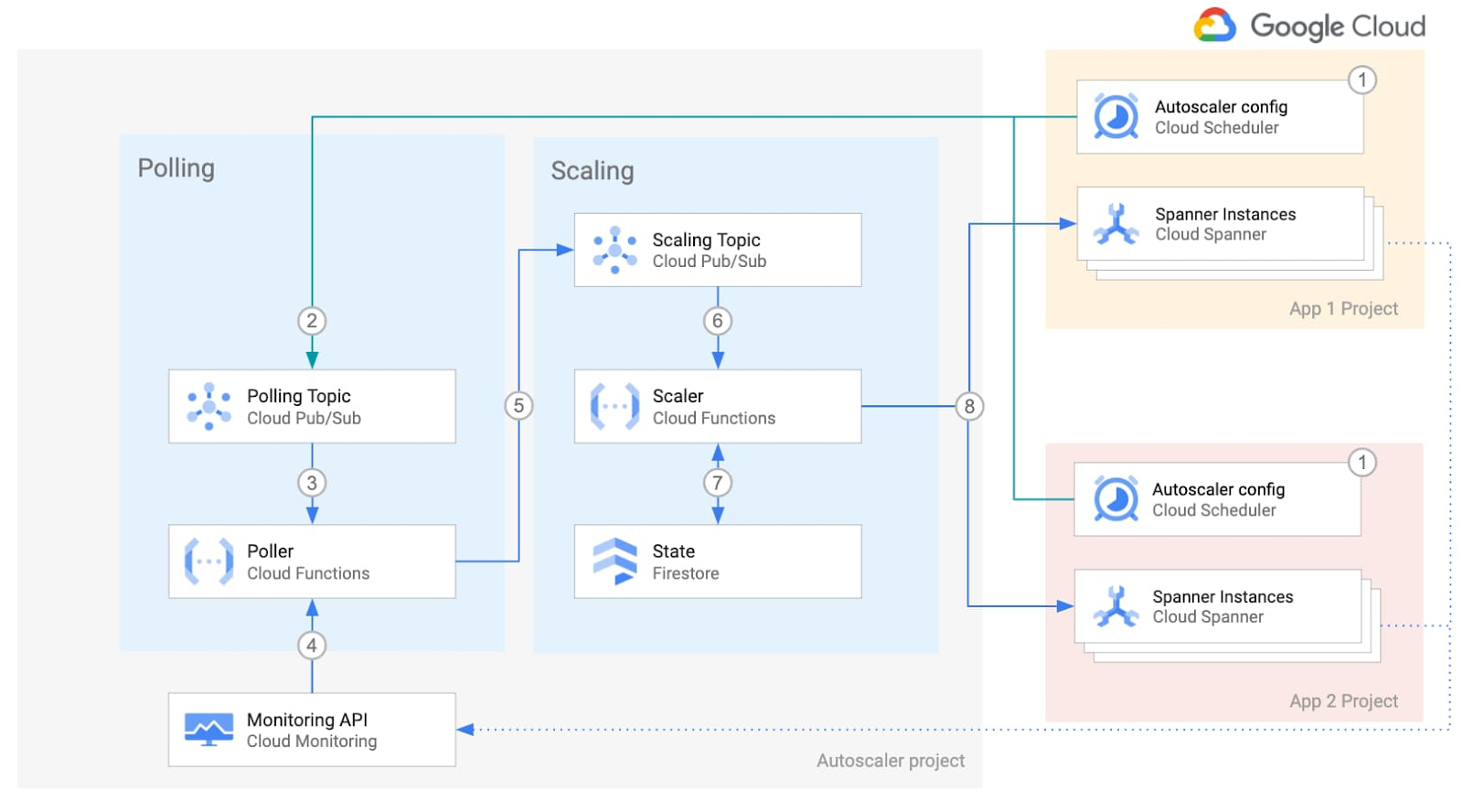Image resolution: width=1463 pixels, height=812 pixels.
Task: Select the Cloud Scheduler icon in App 2 Project
Action: coord(1116,499)
